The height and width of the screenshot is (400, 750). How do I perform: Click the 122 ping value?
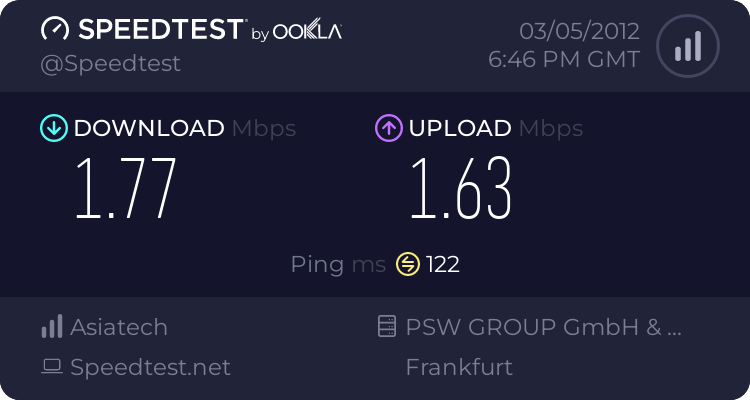click(x=443, y=264)
